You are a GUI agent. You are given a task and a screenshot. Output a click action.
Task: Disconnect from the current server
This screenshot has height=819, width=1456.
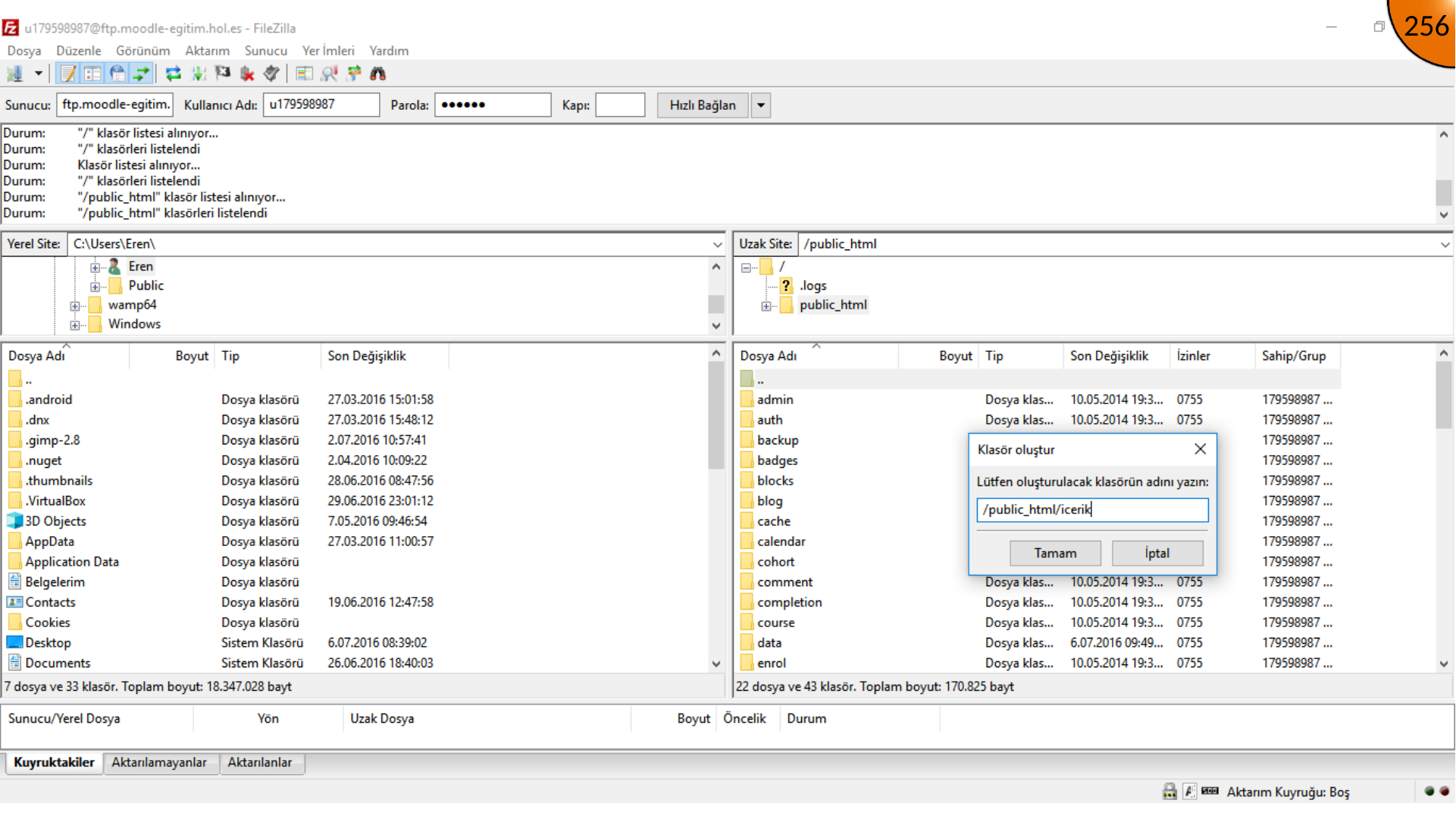tap(246, 74)
